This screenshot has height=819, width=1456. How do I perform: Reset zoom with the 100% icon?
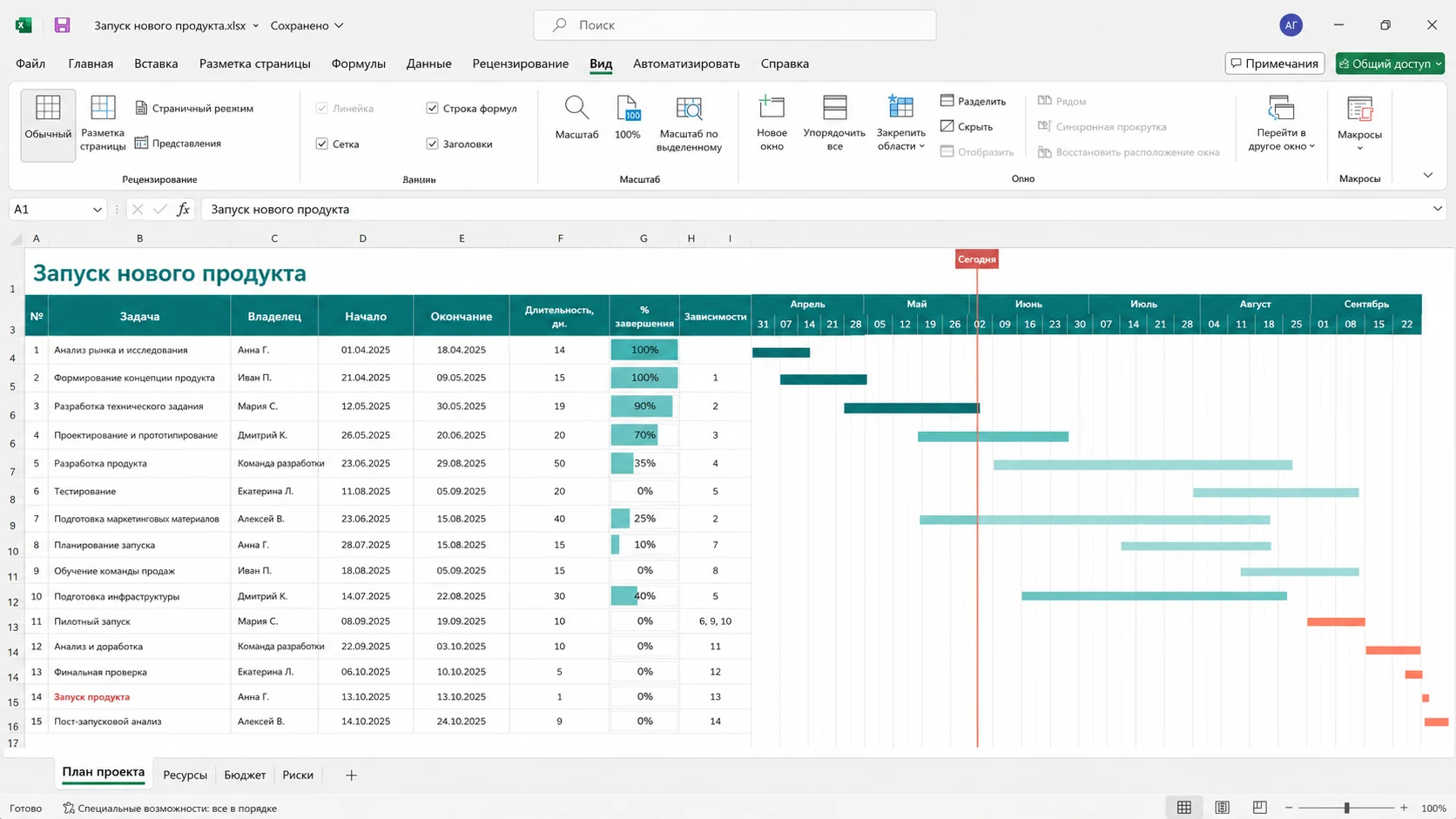[x=628, y=108]
